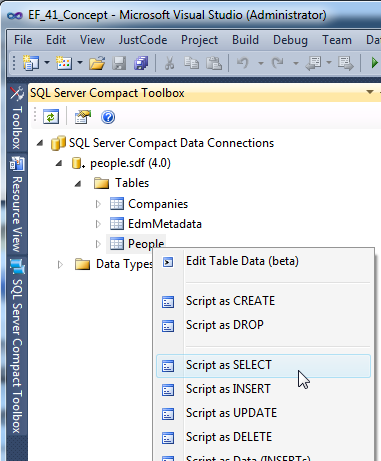381x461 pixels.
Task: Expand the EdmMetadata table node
Action: point(98,224)
